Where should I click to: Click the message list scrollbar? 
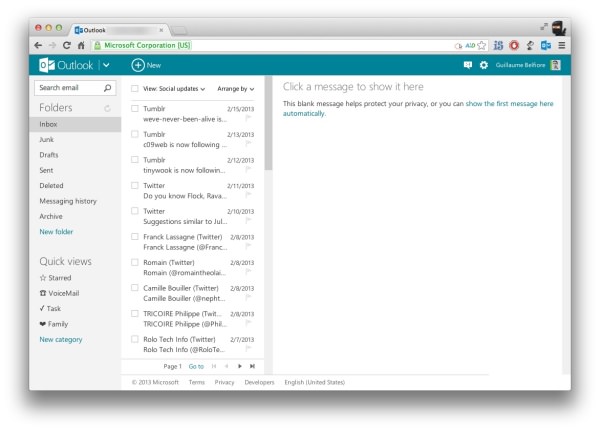(x=269, y=123)
